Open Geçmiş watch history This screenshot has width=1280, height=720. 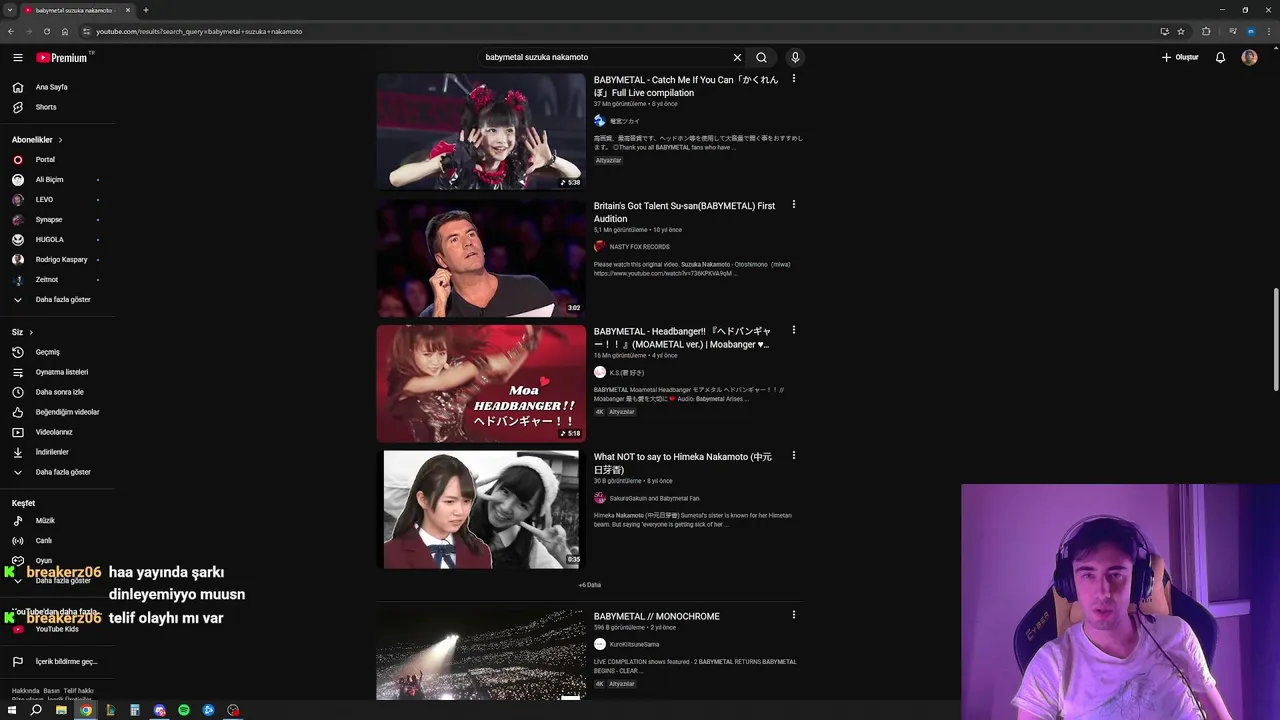coord(57,352)
